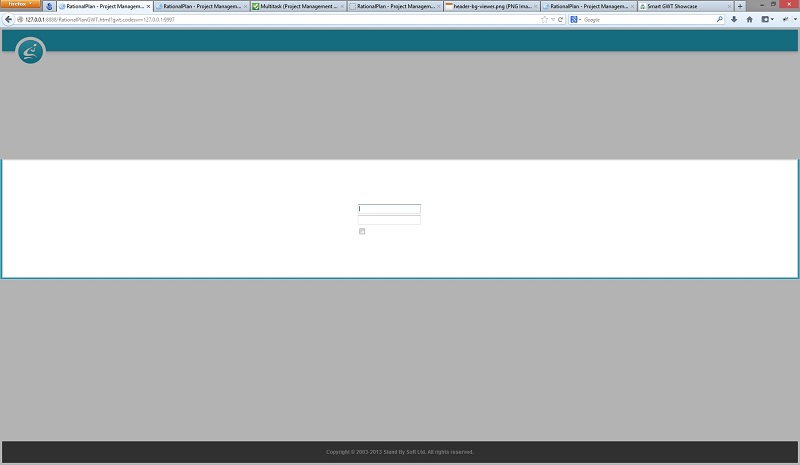800x465 pixels.
Task: Click the second login input field
Action: point(389,220)
